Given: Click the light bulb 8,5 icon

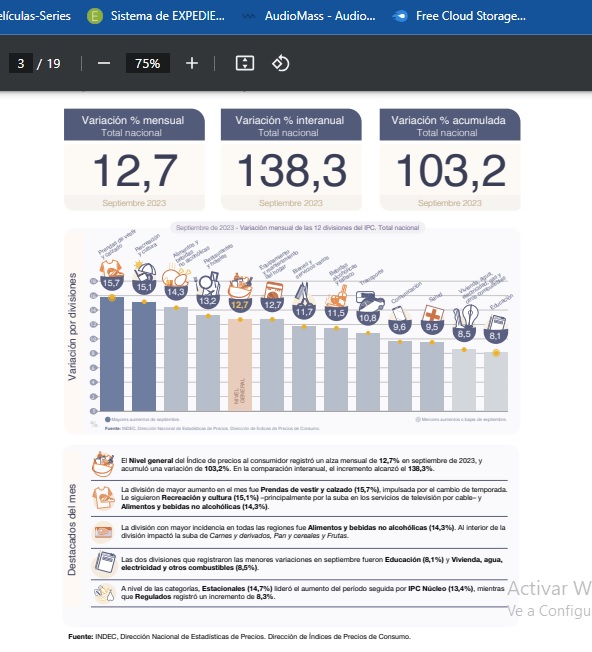Looking at the screenshot, I should 465,317.
